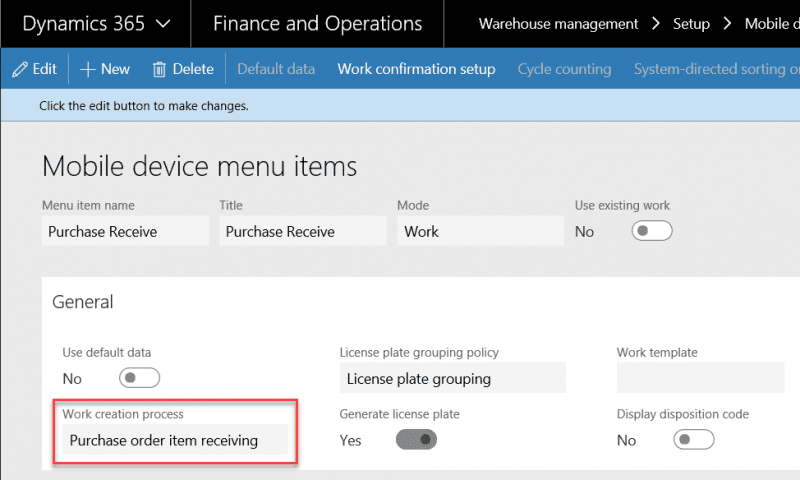
Task: Toggle Display disposition code switch
Action: pos(693,439)
